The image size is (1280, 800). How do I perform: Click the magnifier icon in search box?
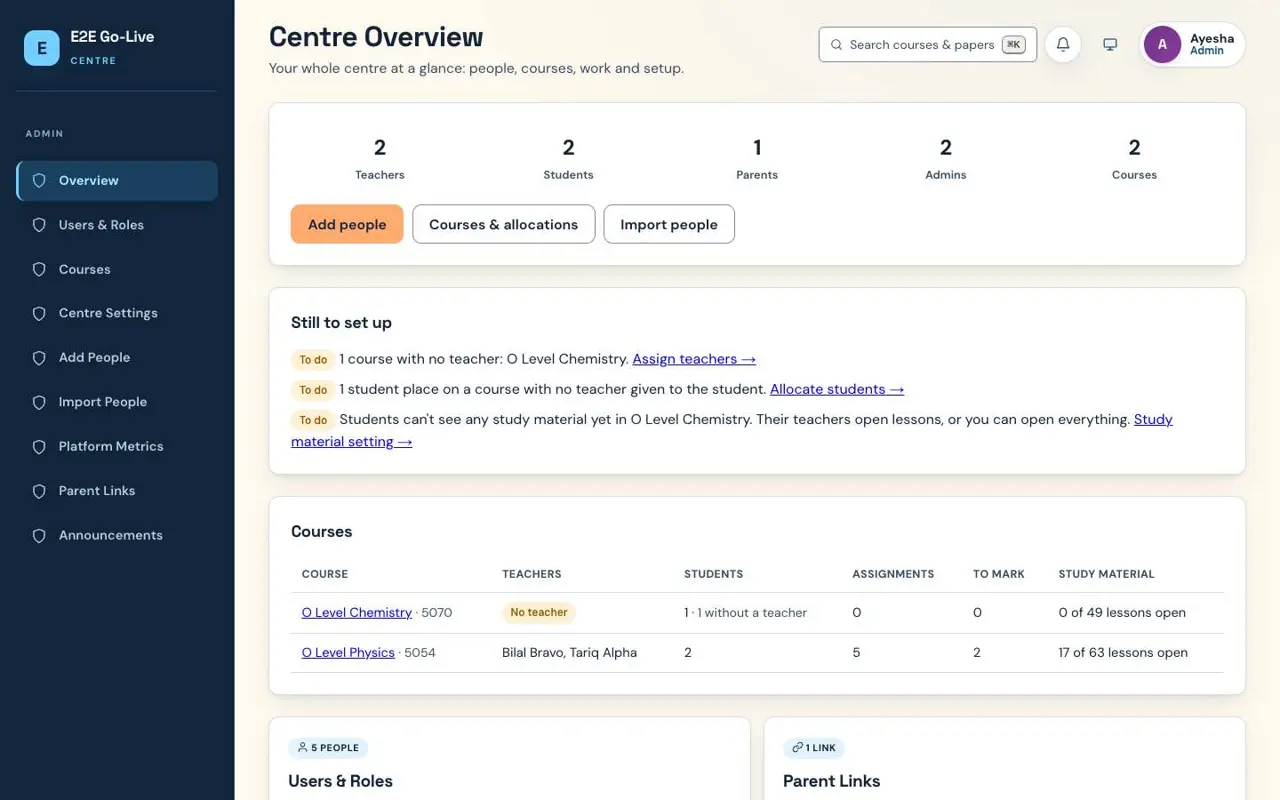[x=837, y=45]
